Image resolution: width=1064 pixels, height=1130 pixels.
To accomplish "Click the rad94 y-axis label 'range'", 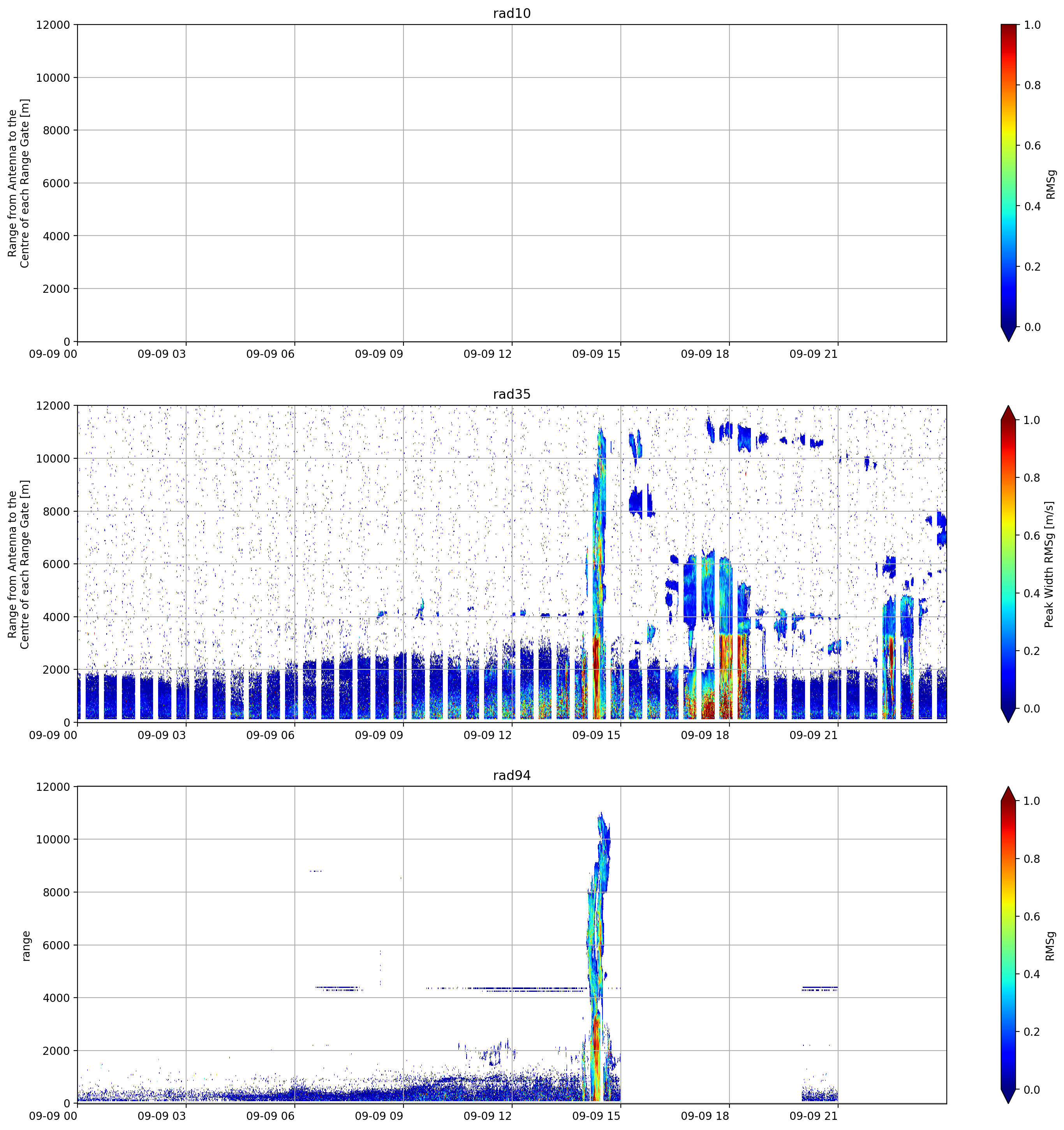I will [26, 946].
